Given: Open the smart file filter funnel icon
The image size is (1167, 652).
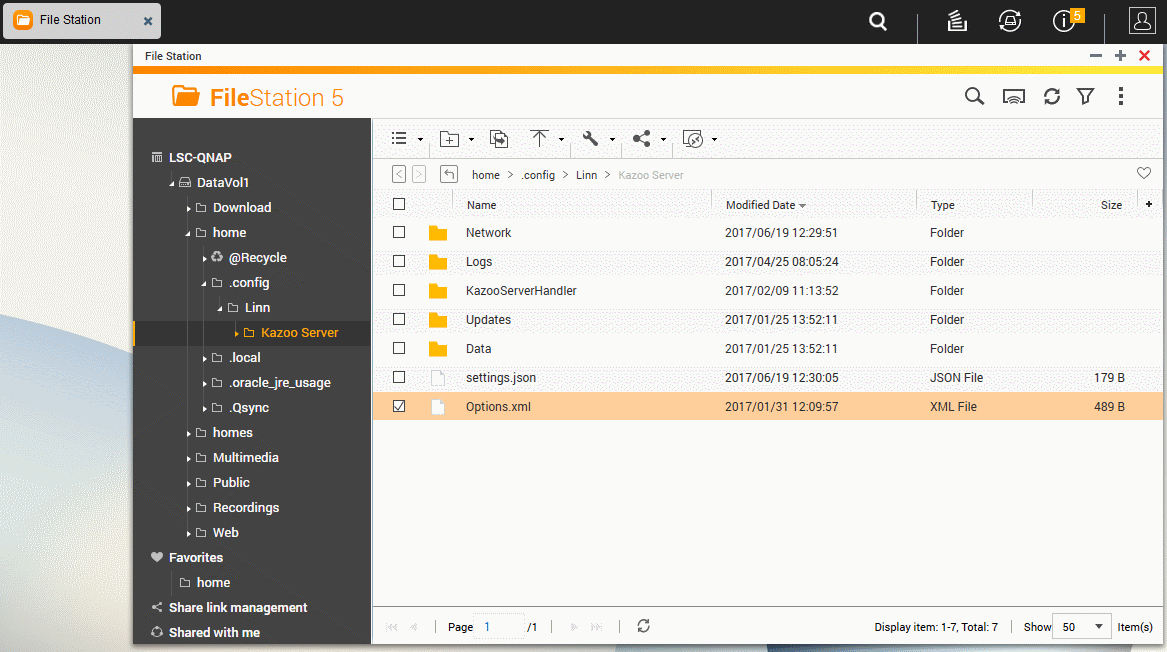Looking at the screenshot, I should click(1085, 96).
